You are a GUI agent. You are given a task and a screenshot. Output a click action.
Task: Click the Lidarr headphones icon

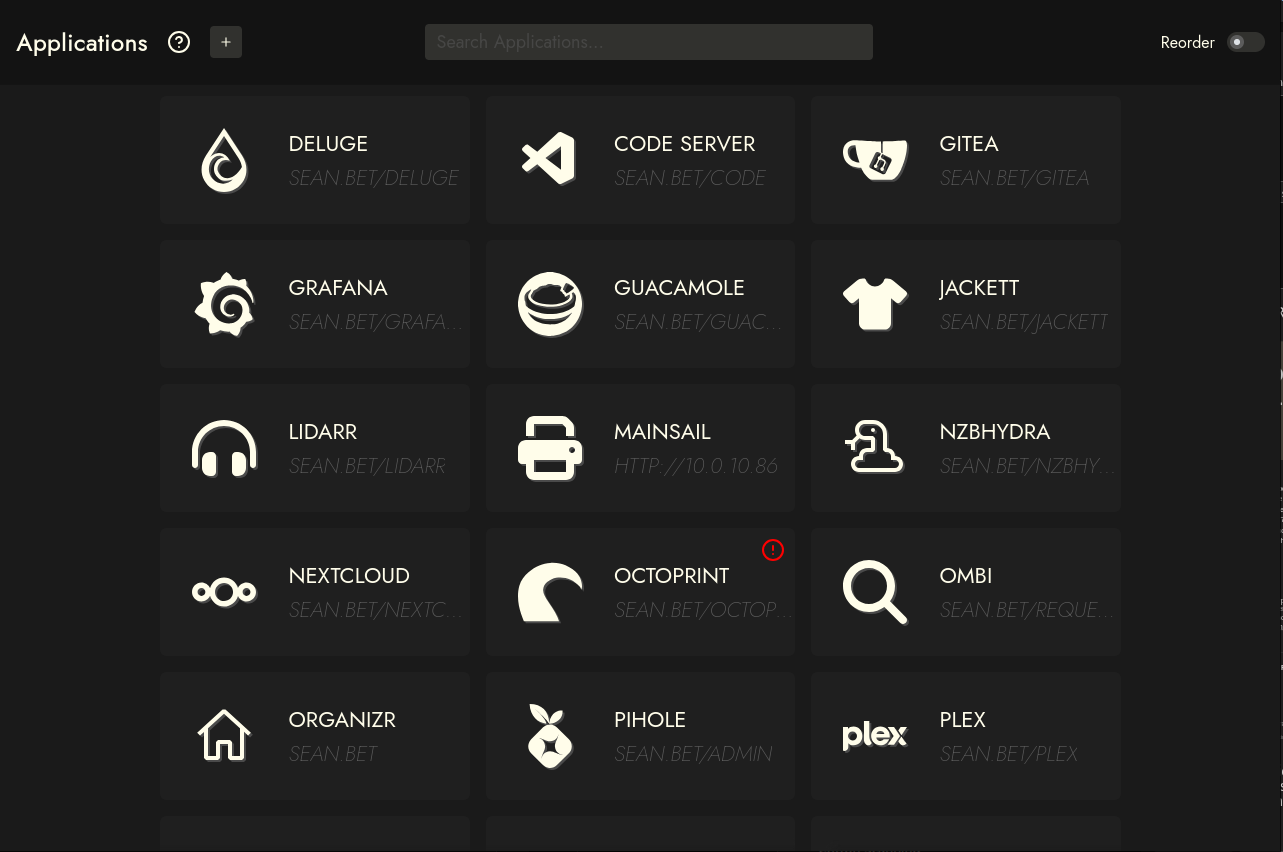pos(224,448)
